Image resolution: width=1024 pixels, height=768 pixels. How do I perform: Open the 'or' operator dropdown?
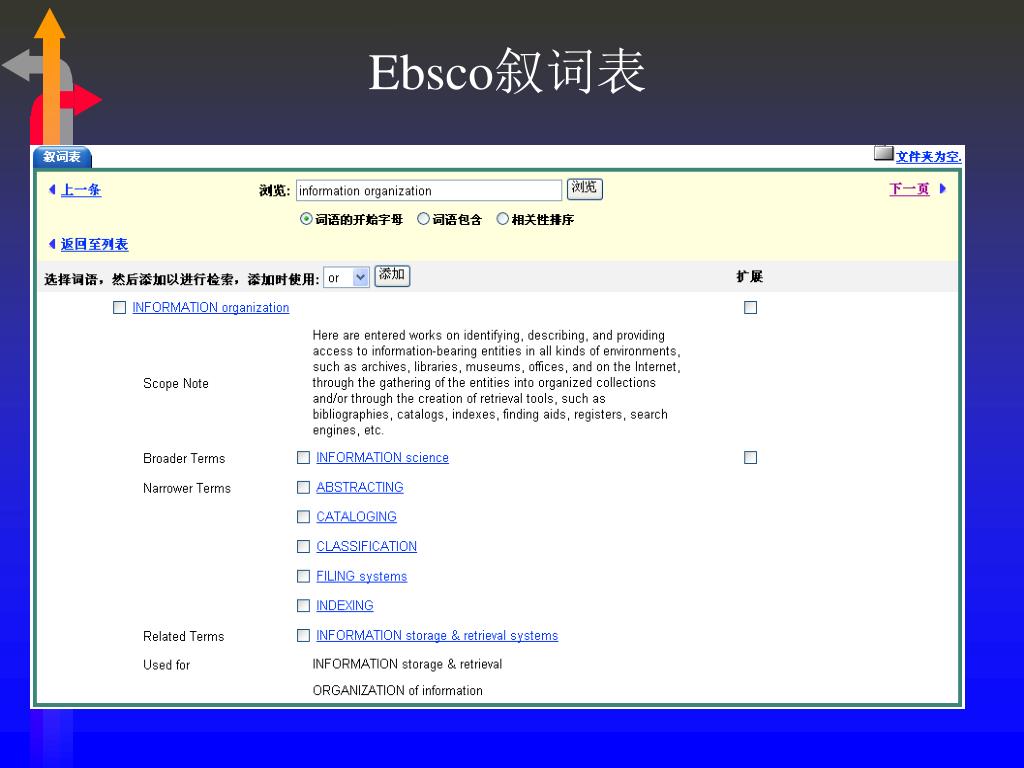point(347,278)
